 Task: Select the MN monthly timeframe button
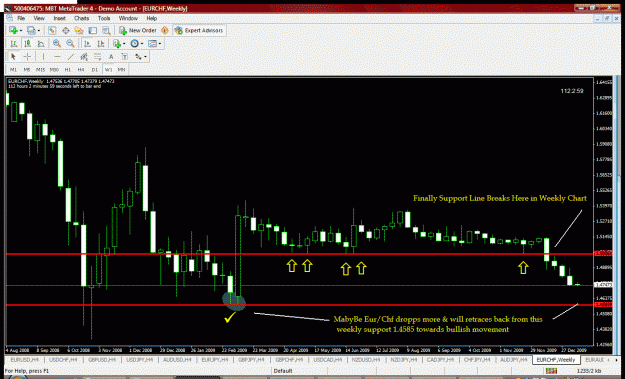tap(122, 69)
